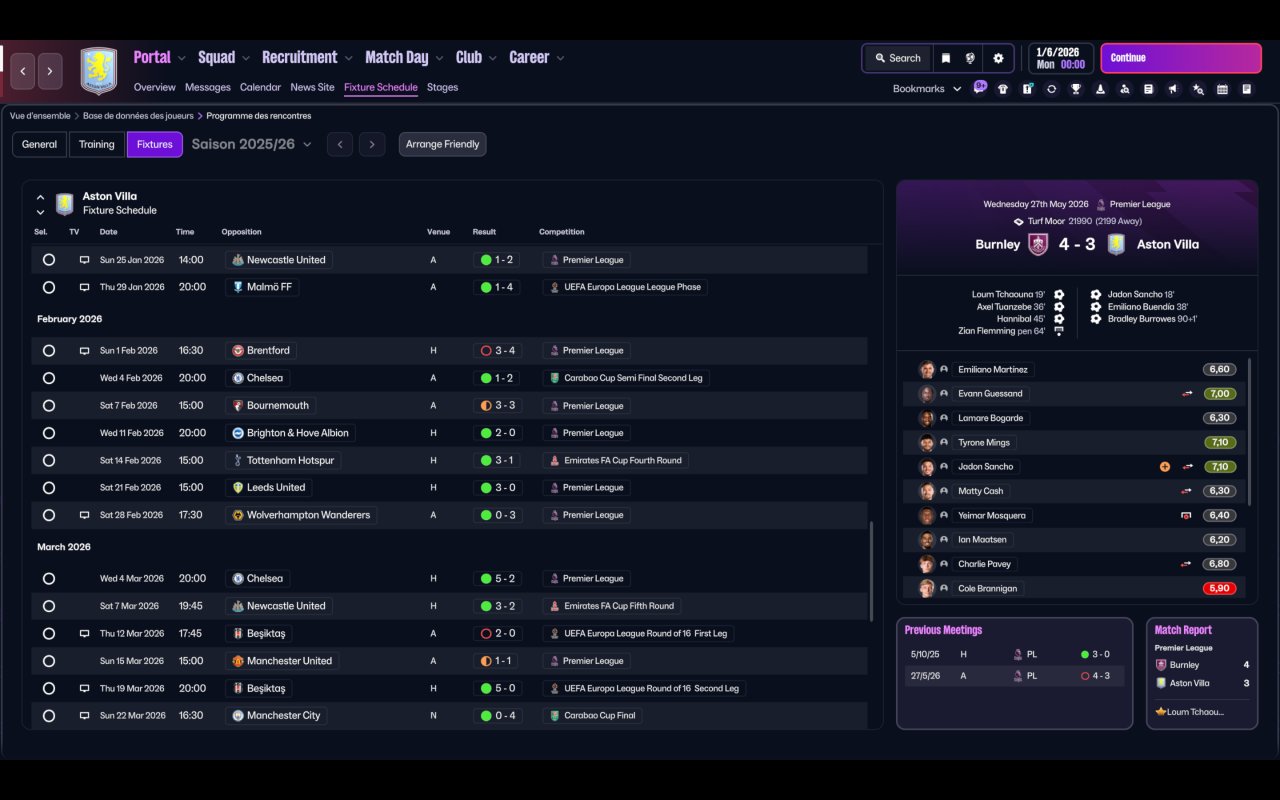This screenshot has height=800, width=1280.
Task: Click the bookmark icon beside Search
Action: pos(945,58)
